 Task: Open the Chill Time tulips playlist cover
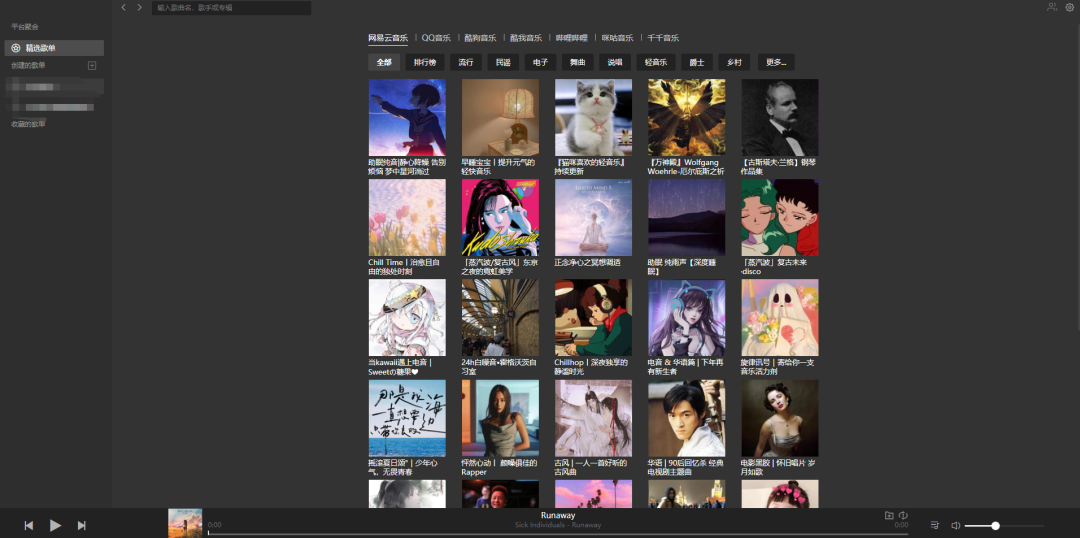click(x=407, y=218)
